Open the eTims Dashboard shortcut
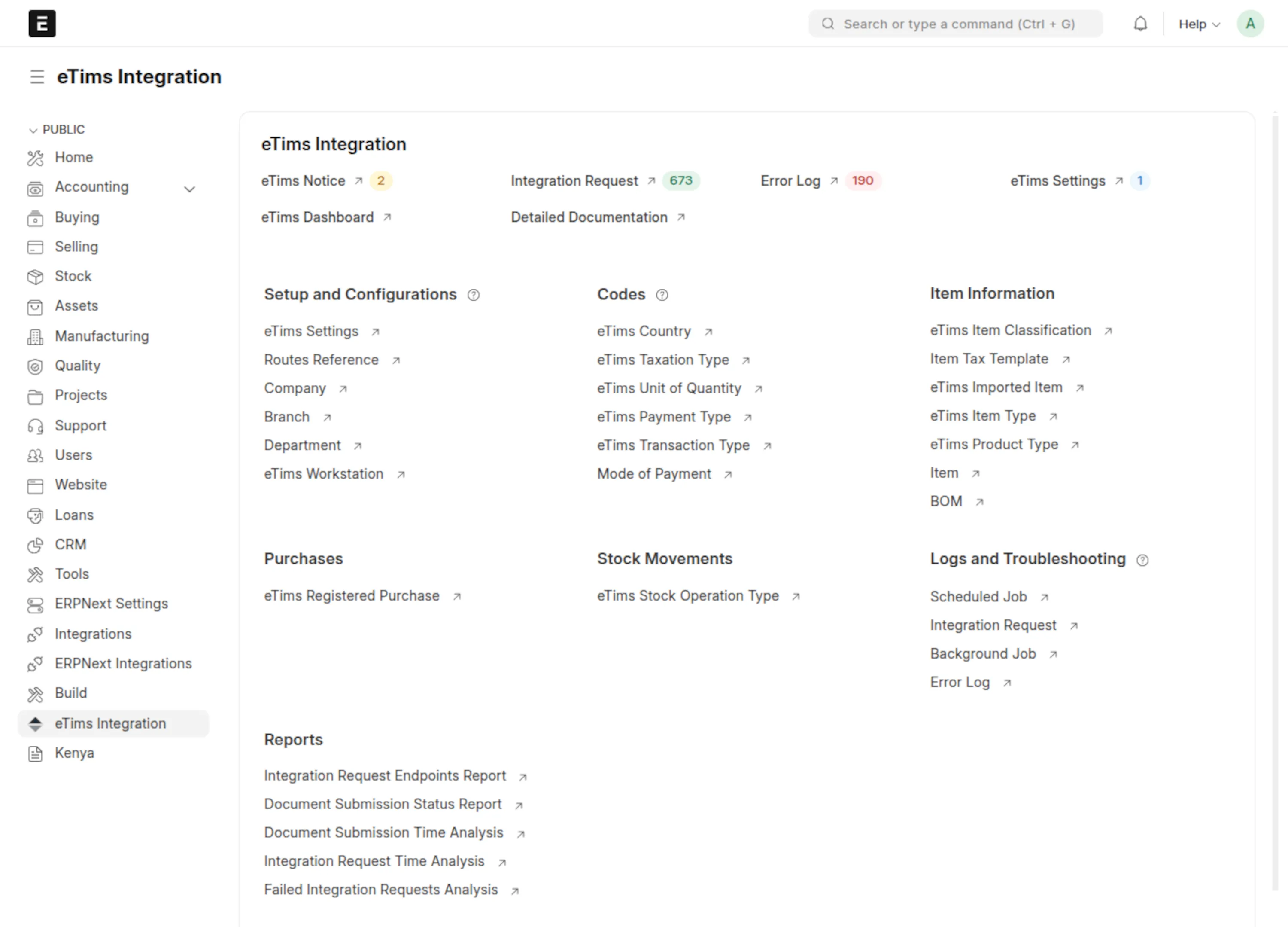The width and height of the screenshot is (1288, 927). pos(317,217)
